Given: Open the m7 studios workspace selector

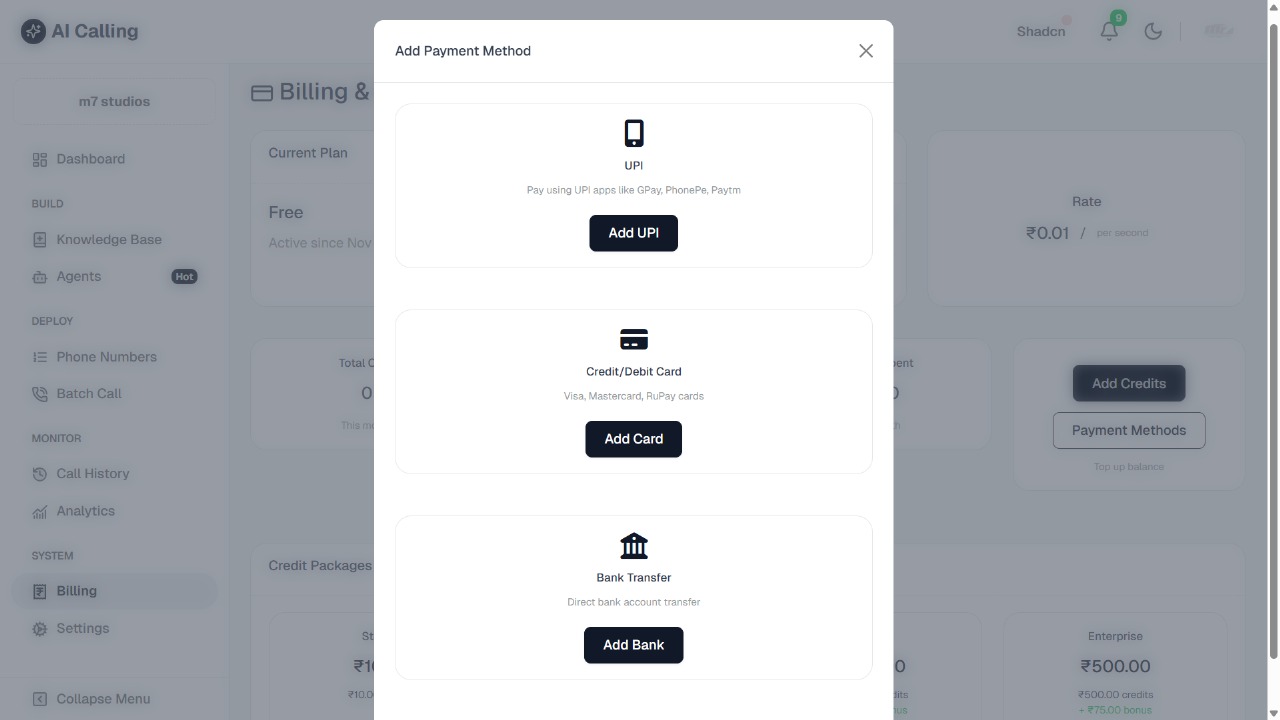Looking at the screenshot, I should 113,101.
